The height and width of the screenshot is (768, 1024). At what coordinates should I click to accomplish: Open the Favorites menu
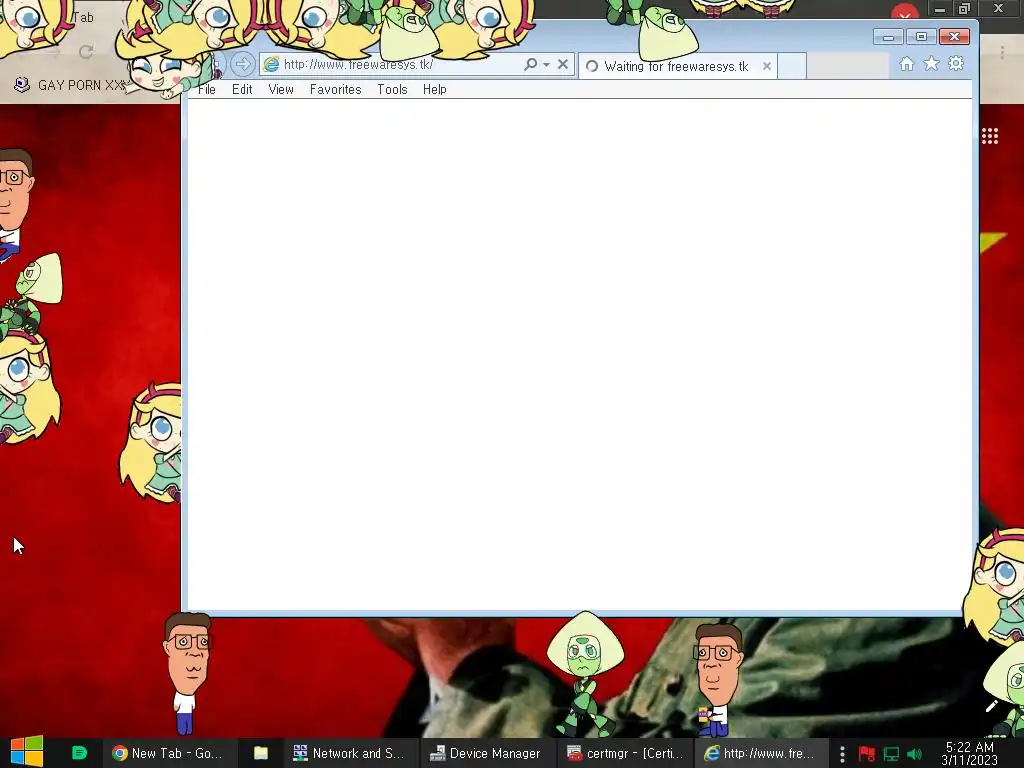pos(335,89)
